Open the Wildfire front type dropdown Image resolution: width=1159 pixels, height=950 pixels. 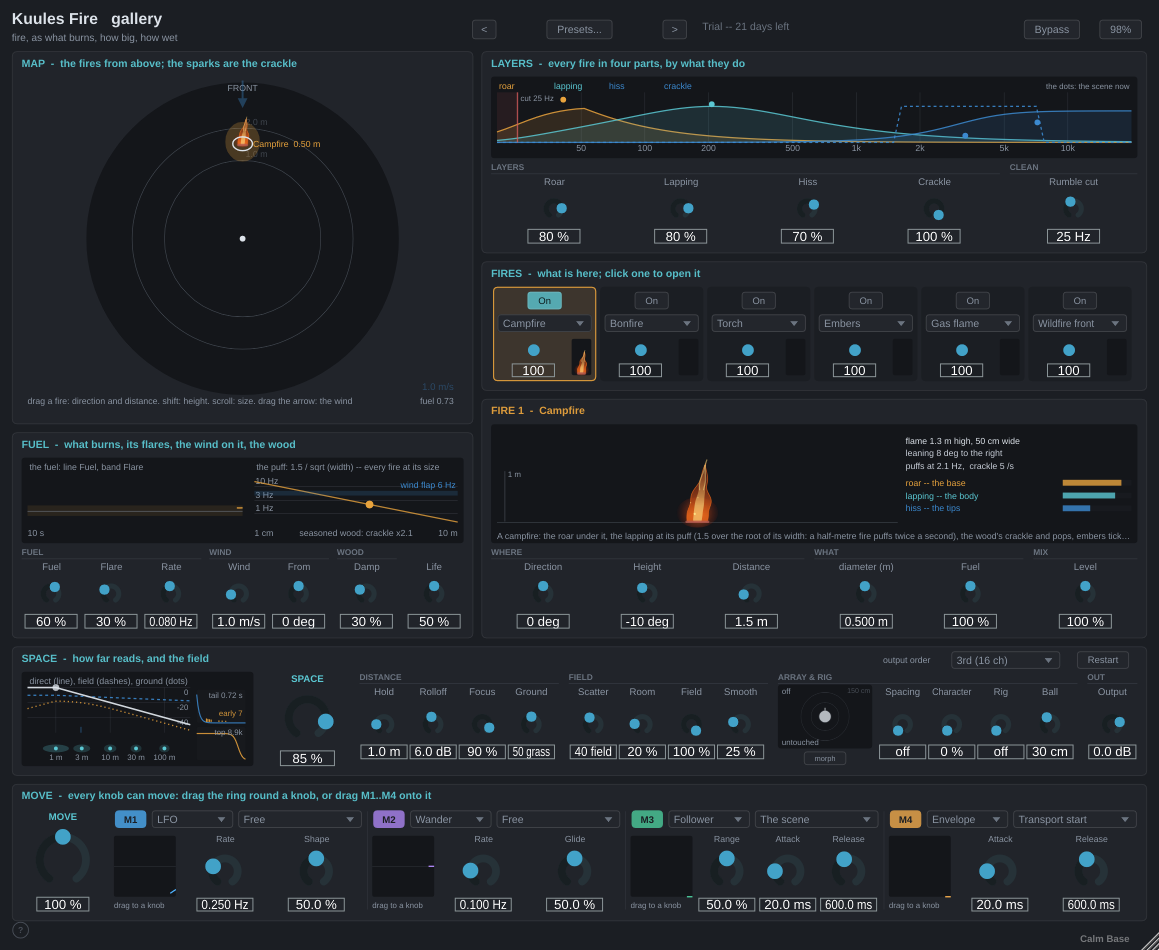1080,323
